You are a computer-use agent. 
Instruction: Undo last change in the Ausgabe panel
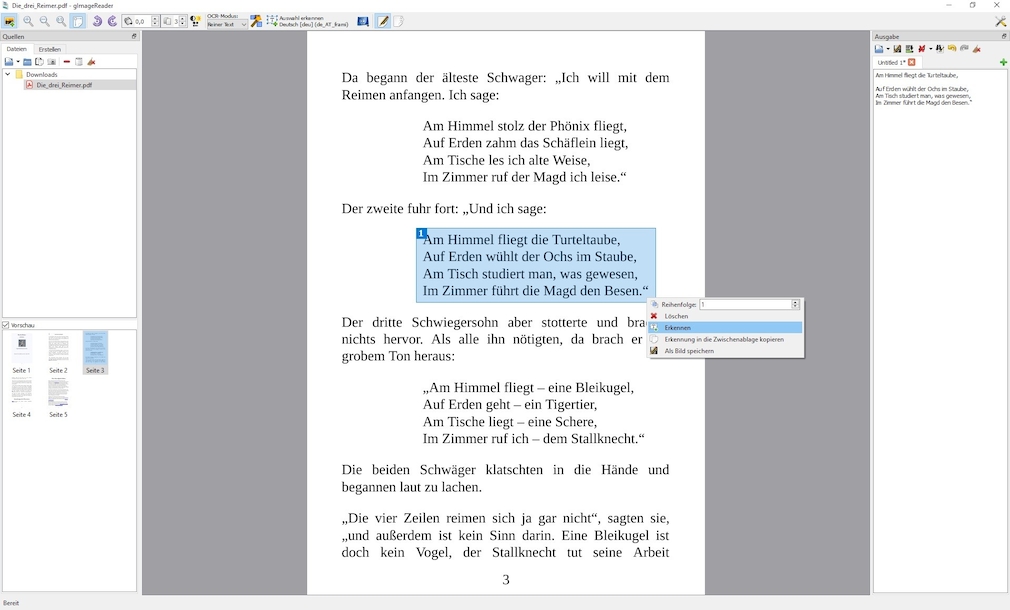click(x=952, y=49)
